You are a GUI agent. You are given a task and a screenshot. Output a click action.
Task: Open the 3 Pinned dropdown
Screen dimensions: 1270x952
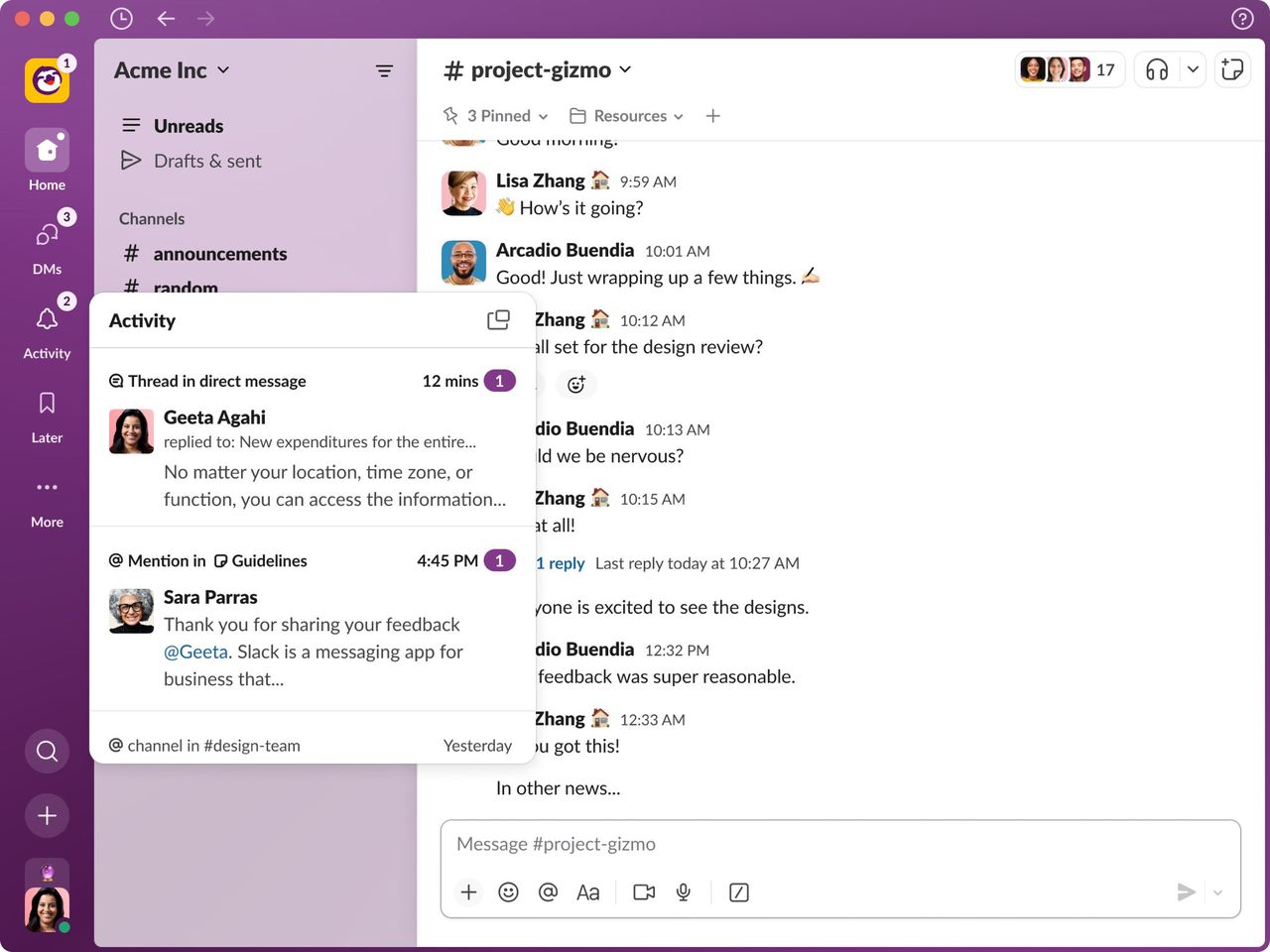tap(496, 116)
